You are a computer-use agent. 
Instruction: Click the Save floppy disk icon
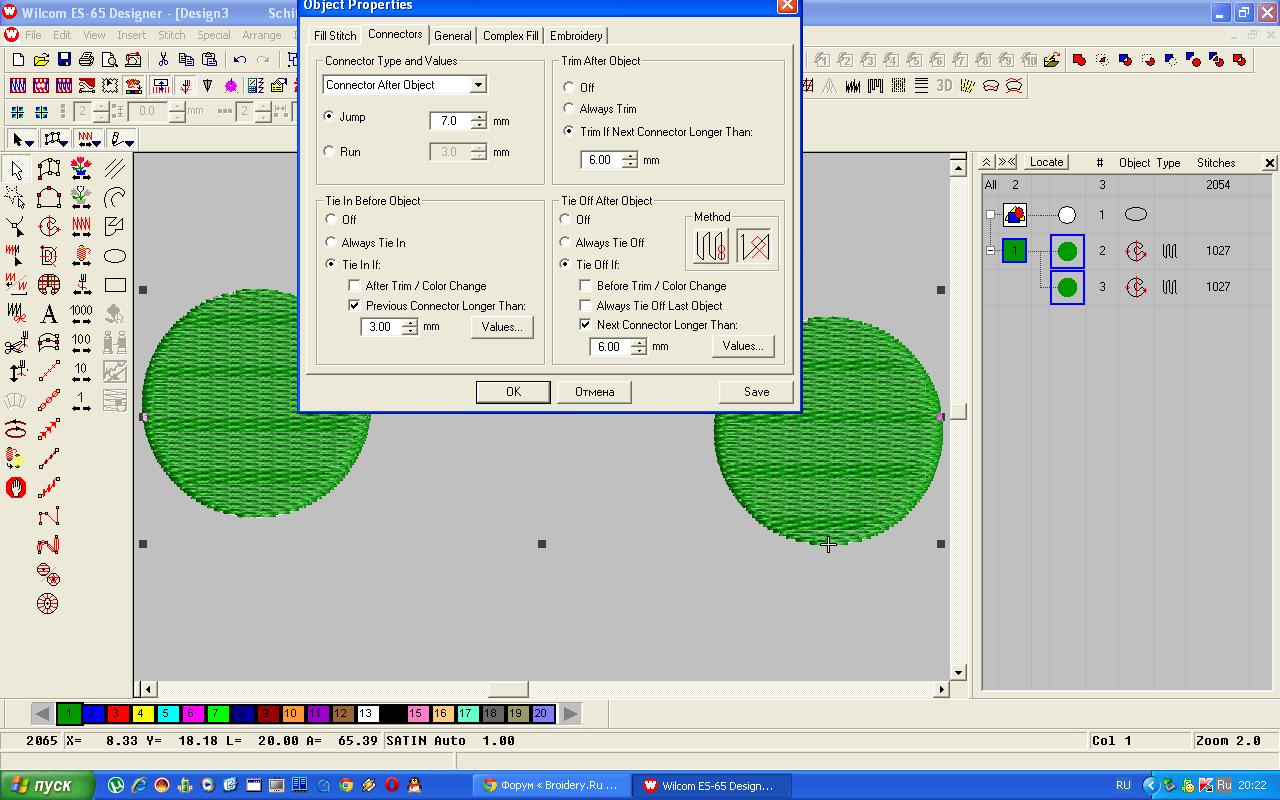pyautogui.click(x=64, y=60)
